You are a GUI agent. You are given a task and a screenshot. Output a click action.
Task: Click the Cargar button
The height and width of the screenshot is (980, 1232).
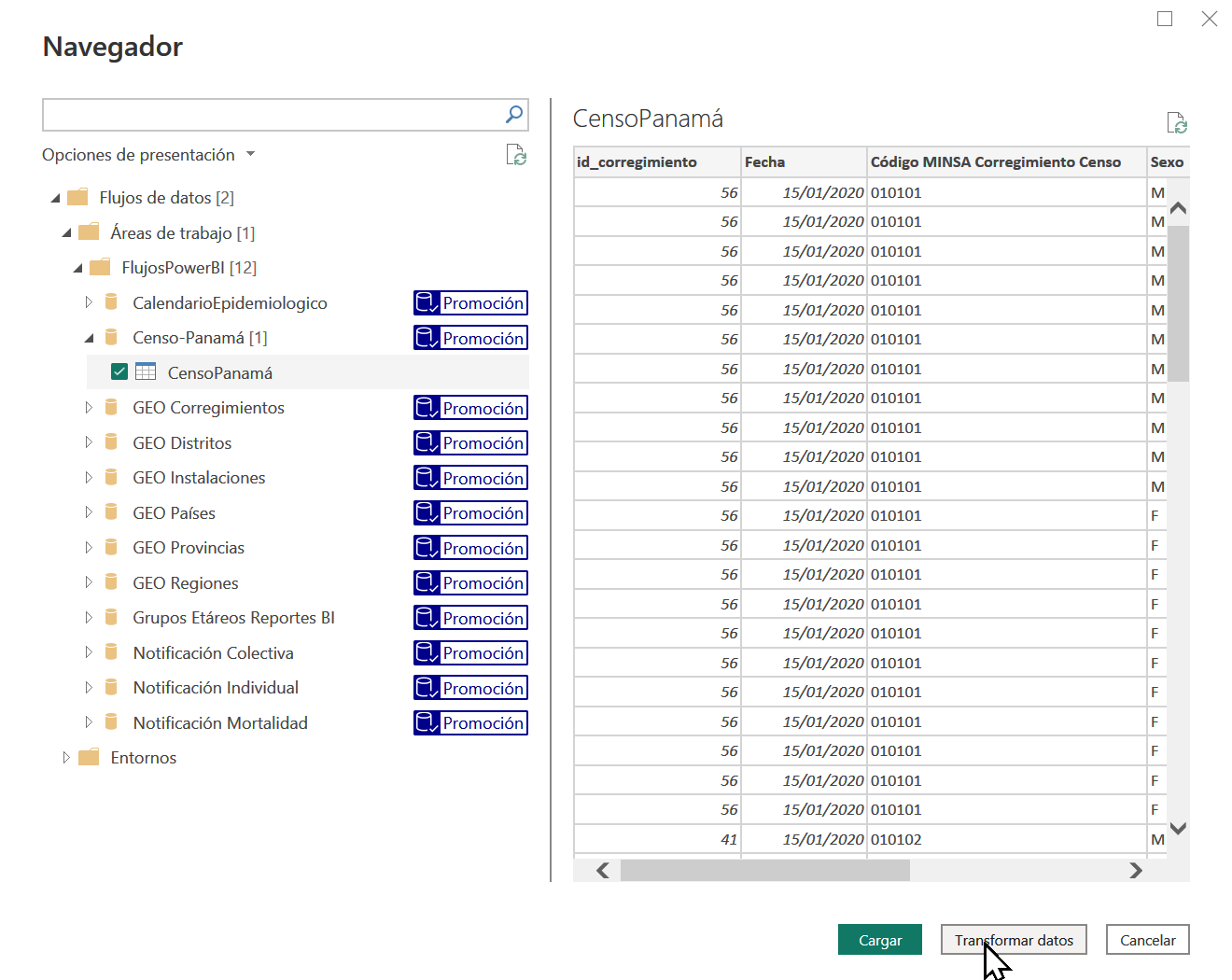point(880,940)
